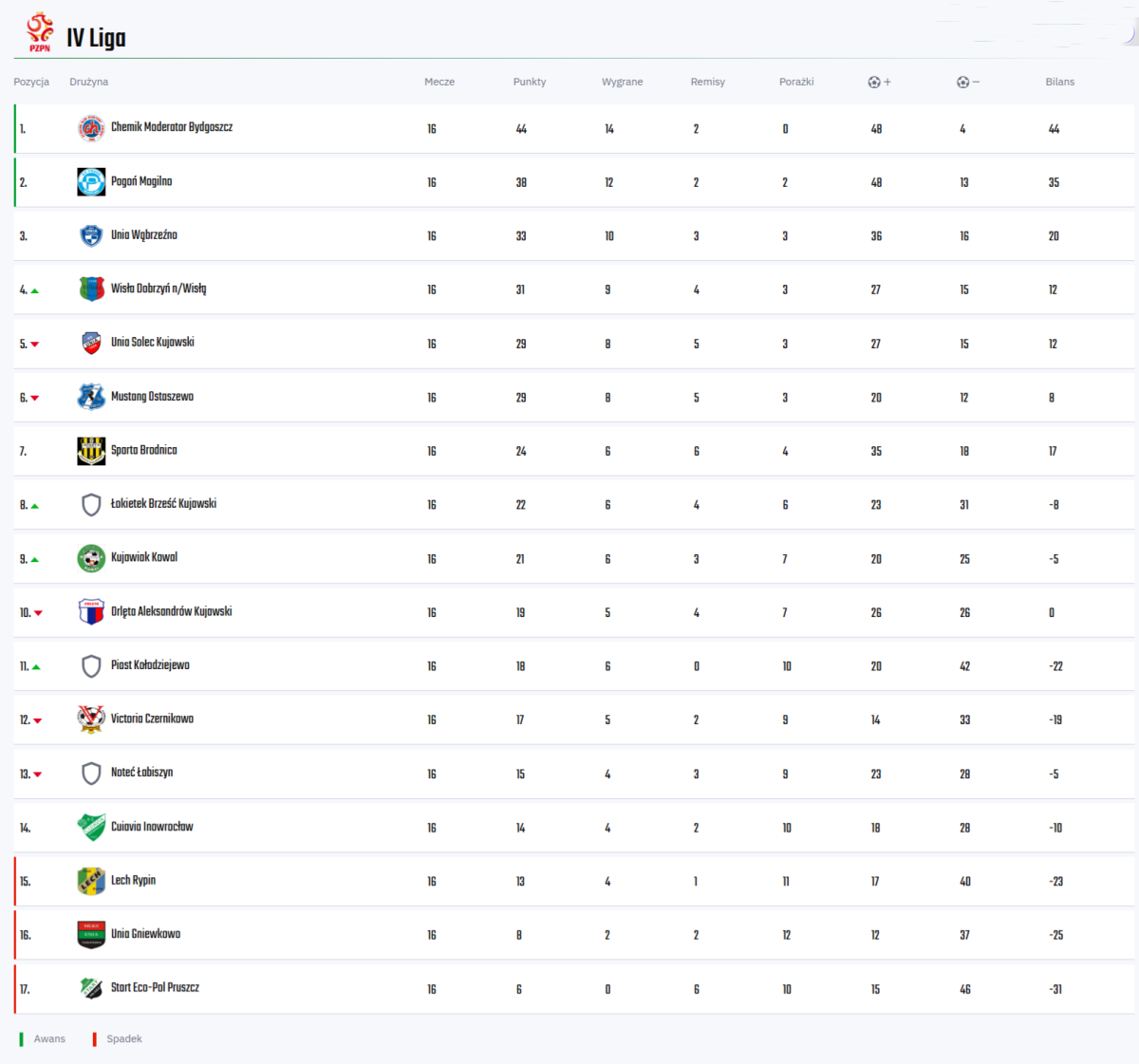The height and width of the screenshot is (1064, 1139).
Task: Select the Mecze column header
Action: (x=439, y=83)
